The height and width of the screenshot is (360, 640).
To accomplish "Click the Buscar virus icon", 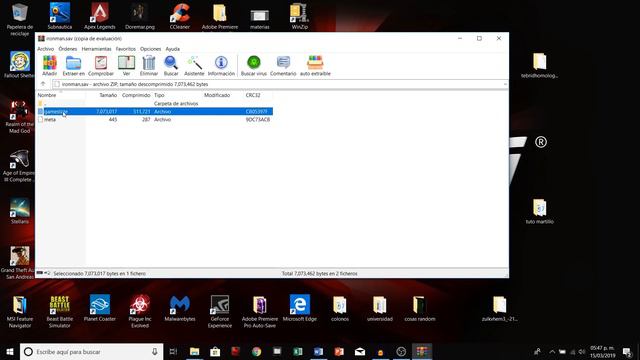I will pos(253,65).
